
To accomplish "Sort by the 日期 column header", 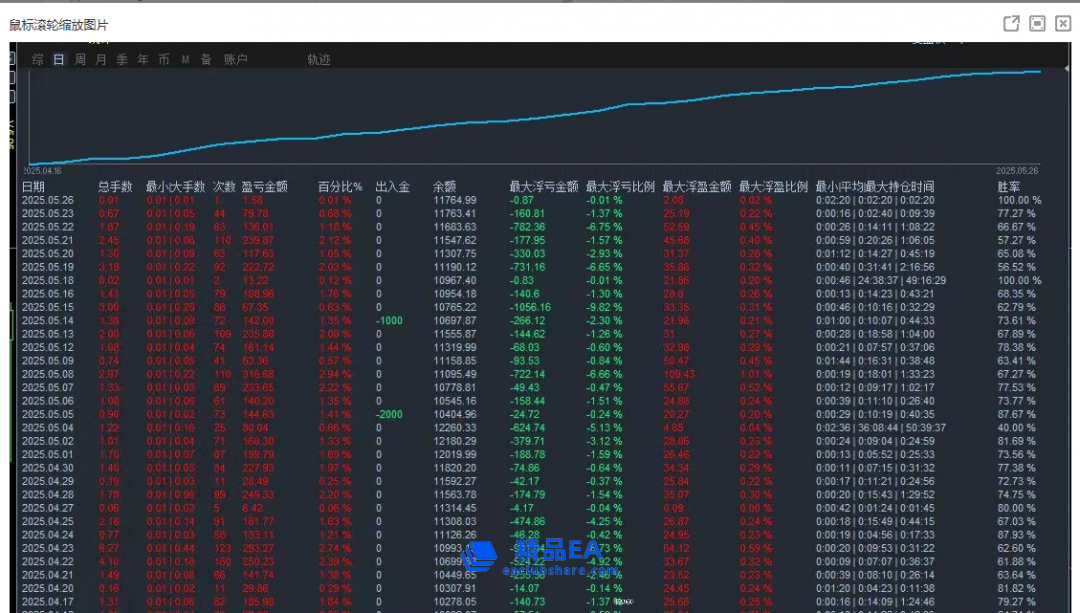I will tap(33, 187).
